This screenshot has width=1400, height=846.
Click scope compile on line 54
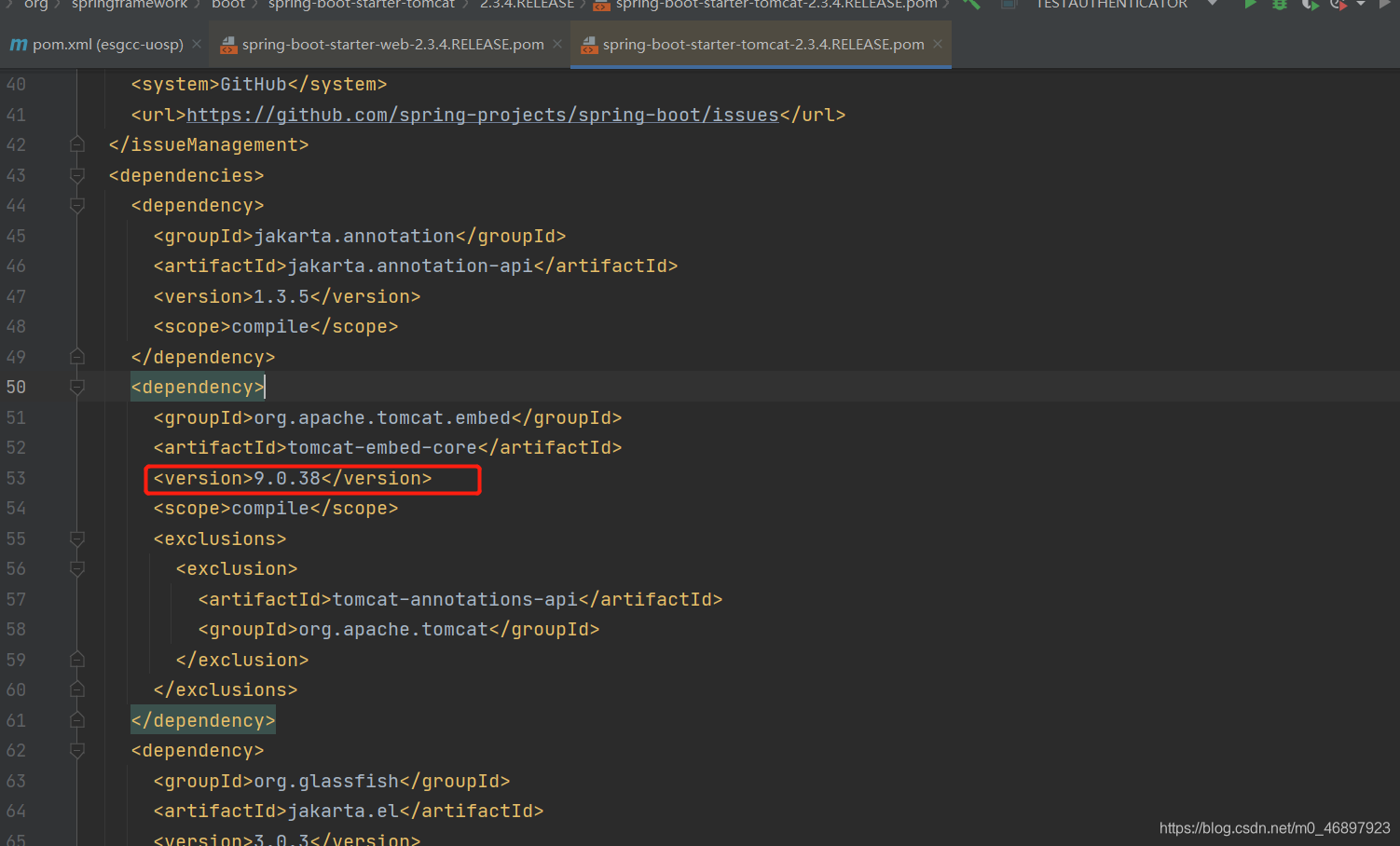tap(276, 508)
